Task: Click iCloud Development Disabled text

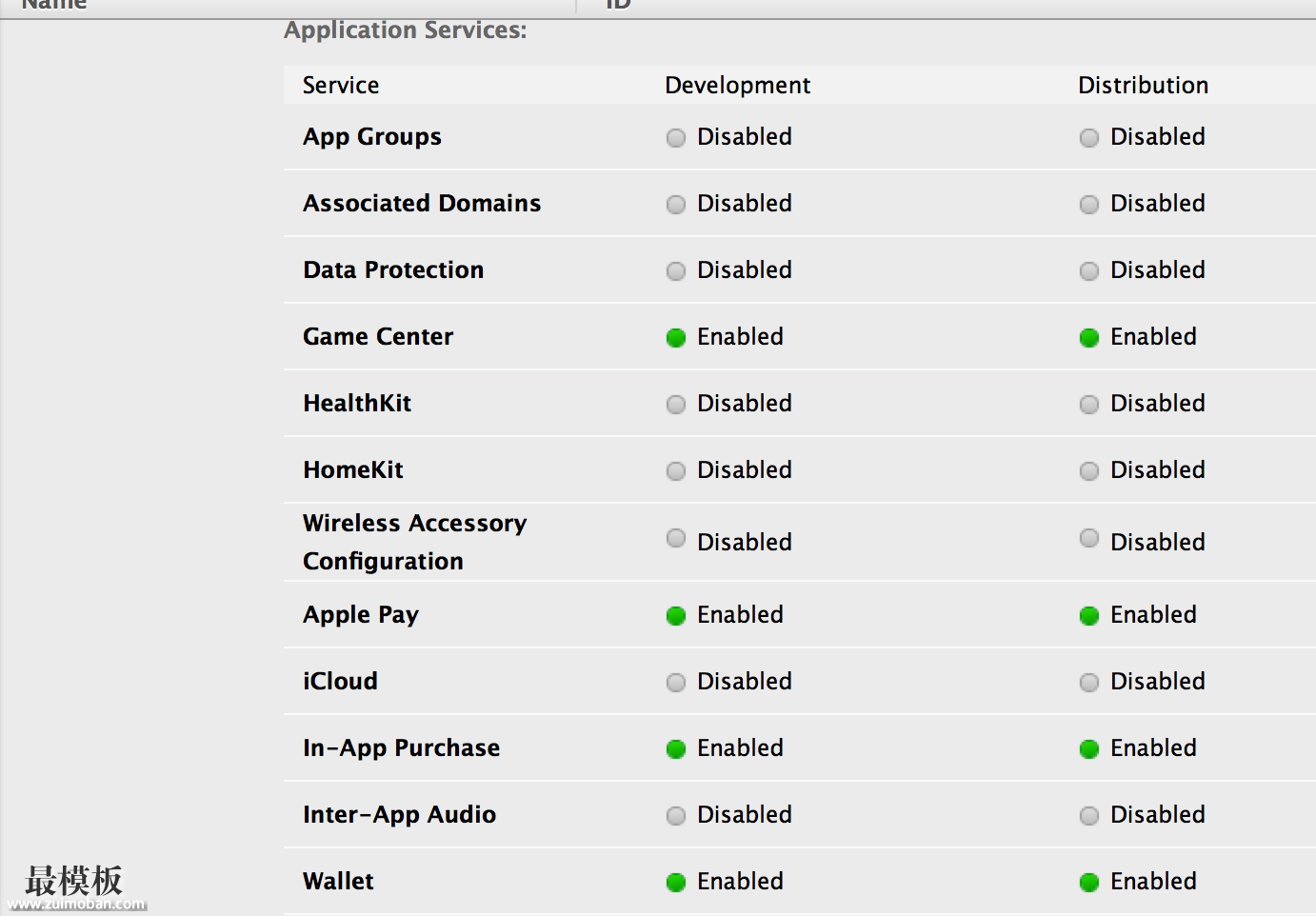Action: [745, 681]
